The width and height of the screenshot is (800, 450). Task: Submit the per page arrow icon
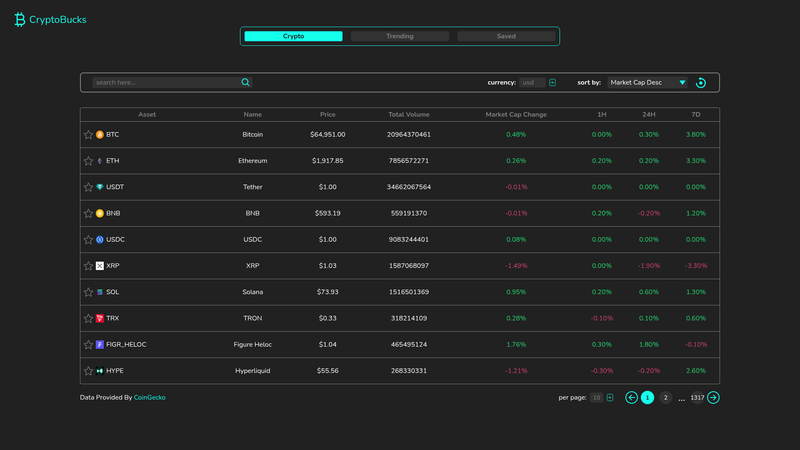click(x=610, y=397)
